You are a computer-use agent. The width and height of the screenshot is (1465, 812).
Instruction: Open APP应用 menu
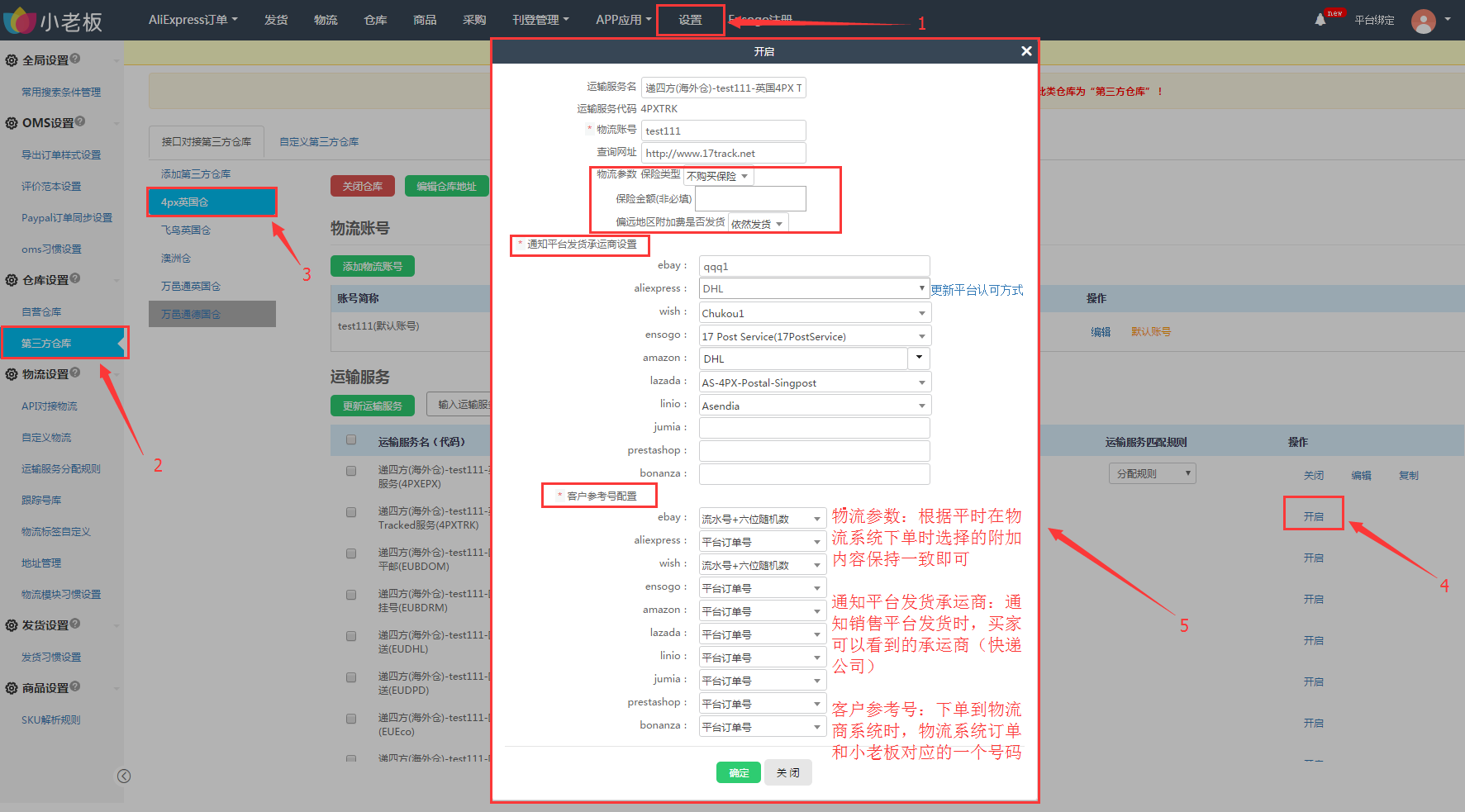click(x=624, y=20)
